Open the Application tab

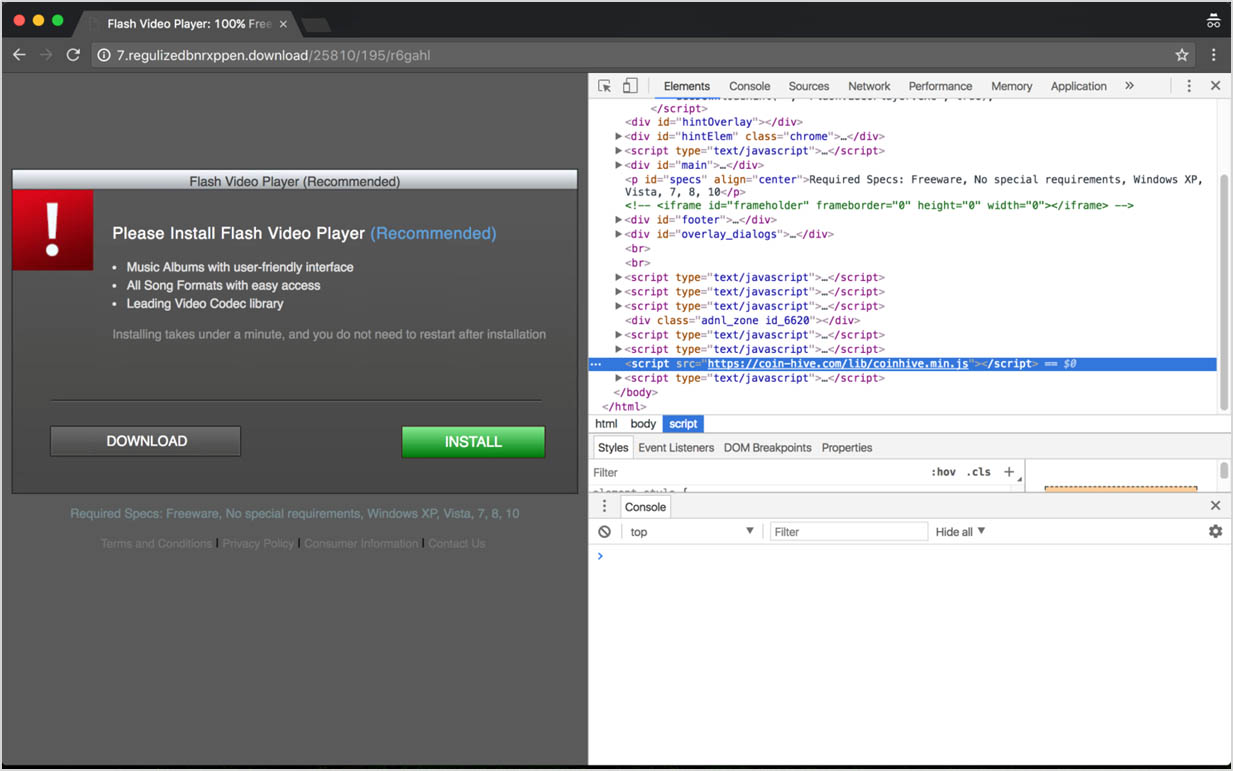[x=1078, y=86]
